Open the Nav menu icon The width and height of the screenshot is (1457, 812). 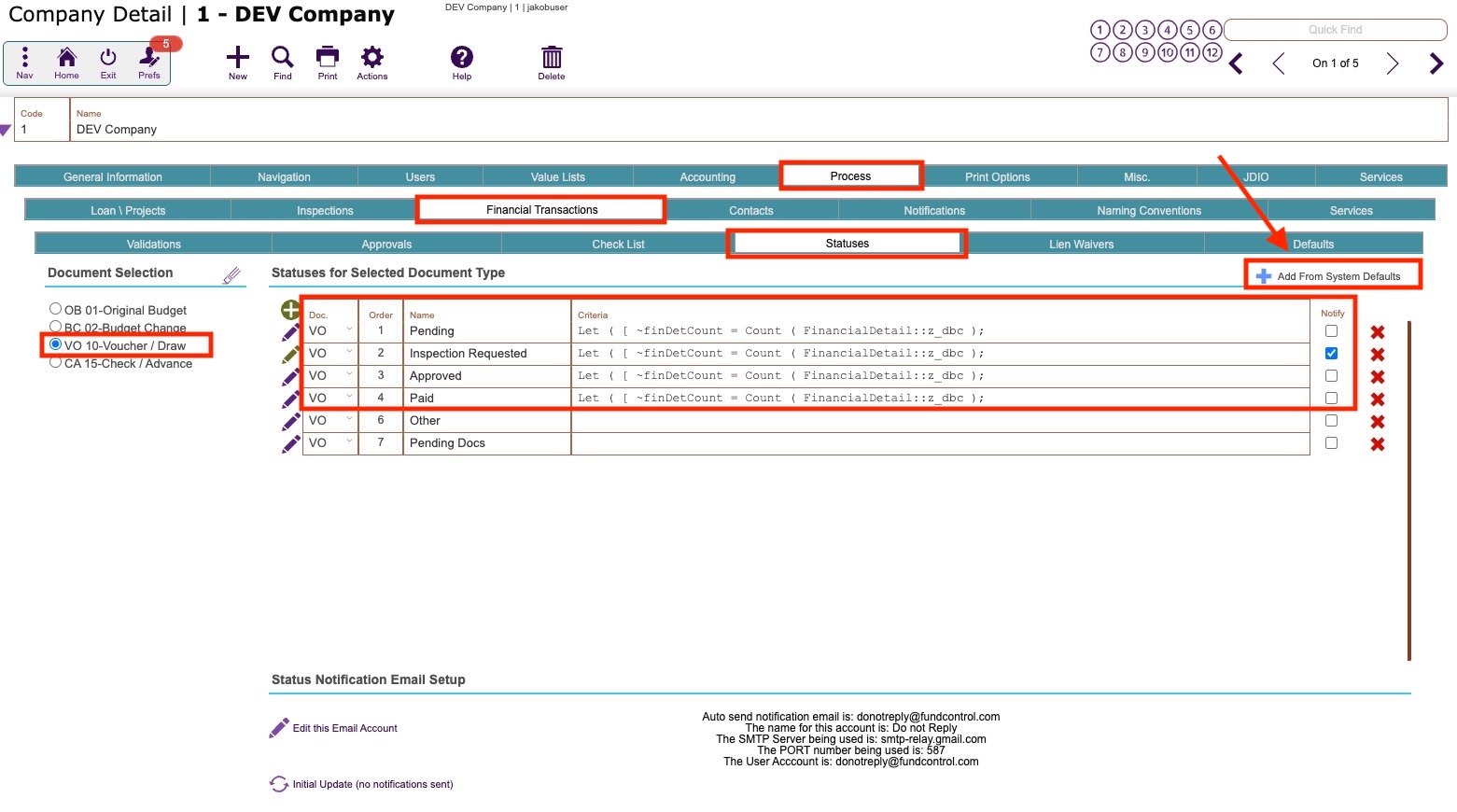[x=24, y=63]
